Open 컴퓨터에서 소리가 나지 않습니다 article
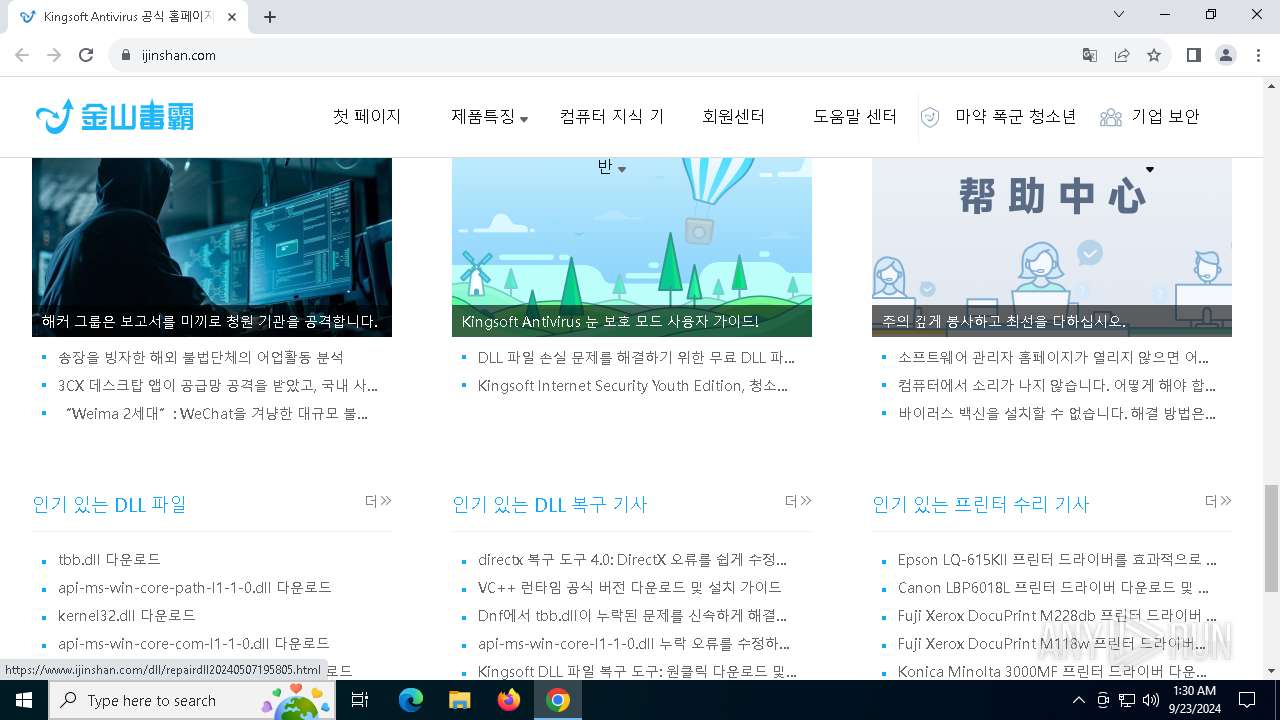The width and height of the screenshot is (1280, 720). 1057,385
